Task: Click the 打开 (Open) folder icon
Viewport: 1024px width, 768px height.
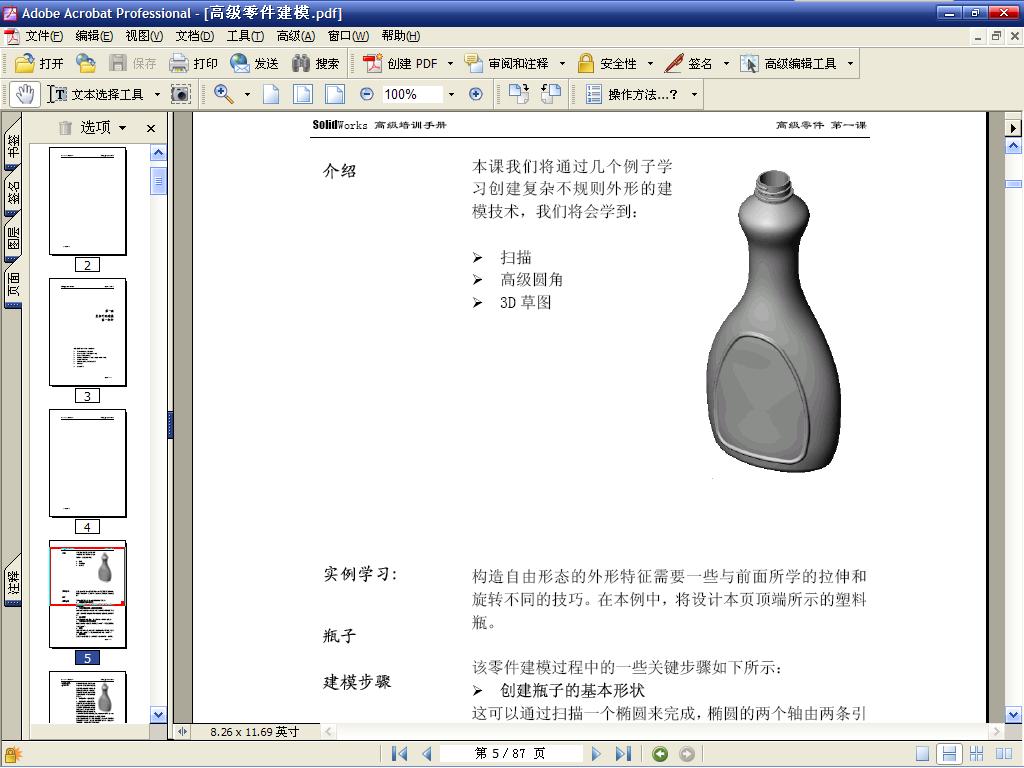Action: click(25, 63)
